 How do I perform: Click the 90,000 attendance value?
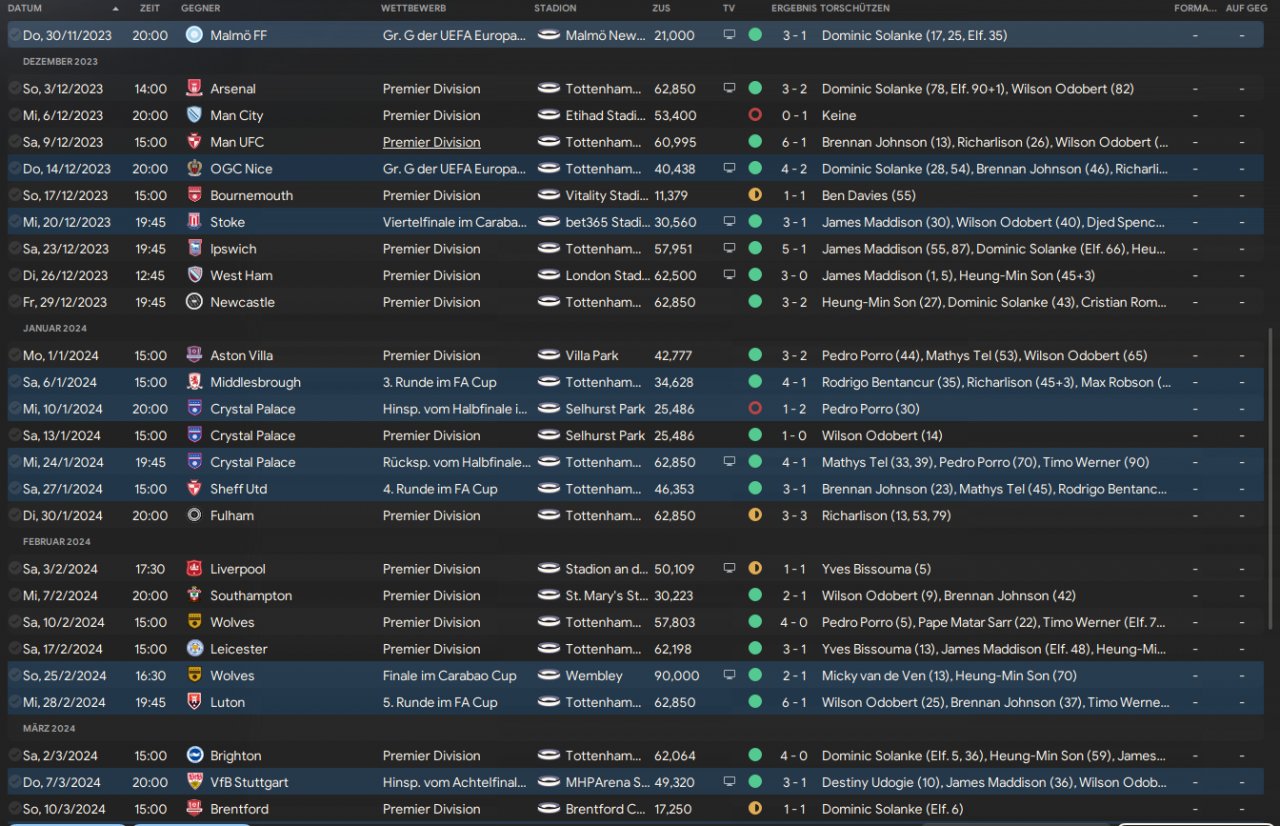point(677,676)
